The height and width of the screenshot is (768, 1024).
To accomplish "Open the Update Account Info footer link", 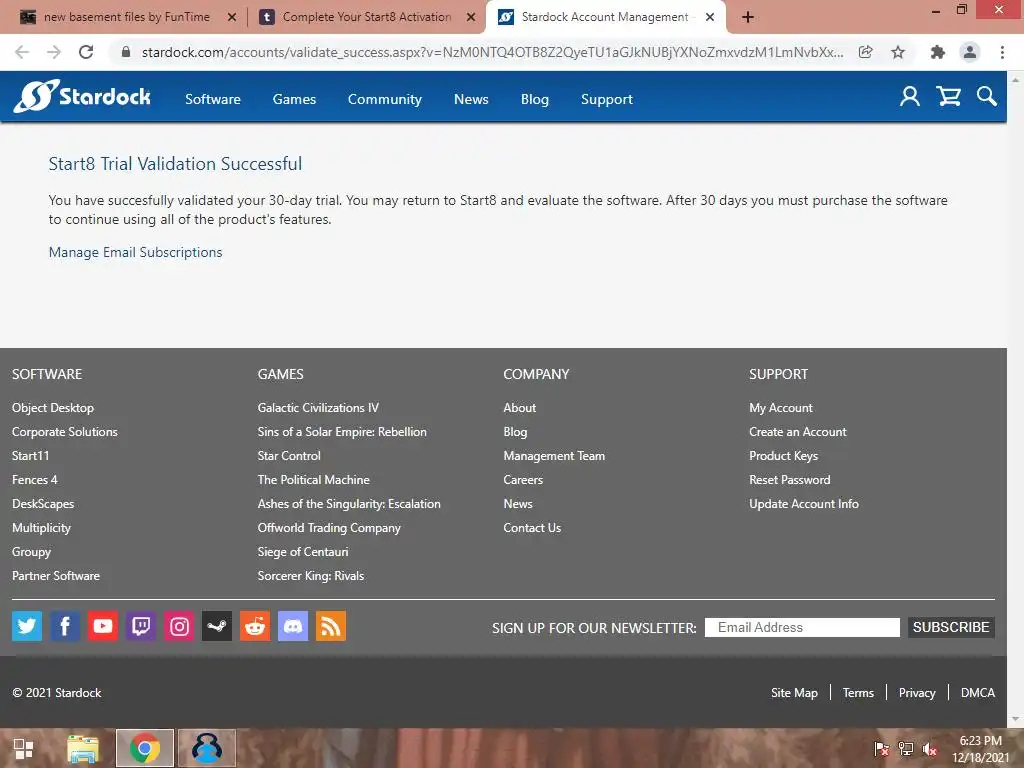I will click(804, 504).
